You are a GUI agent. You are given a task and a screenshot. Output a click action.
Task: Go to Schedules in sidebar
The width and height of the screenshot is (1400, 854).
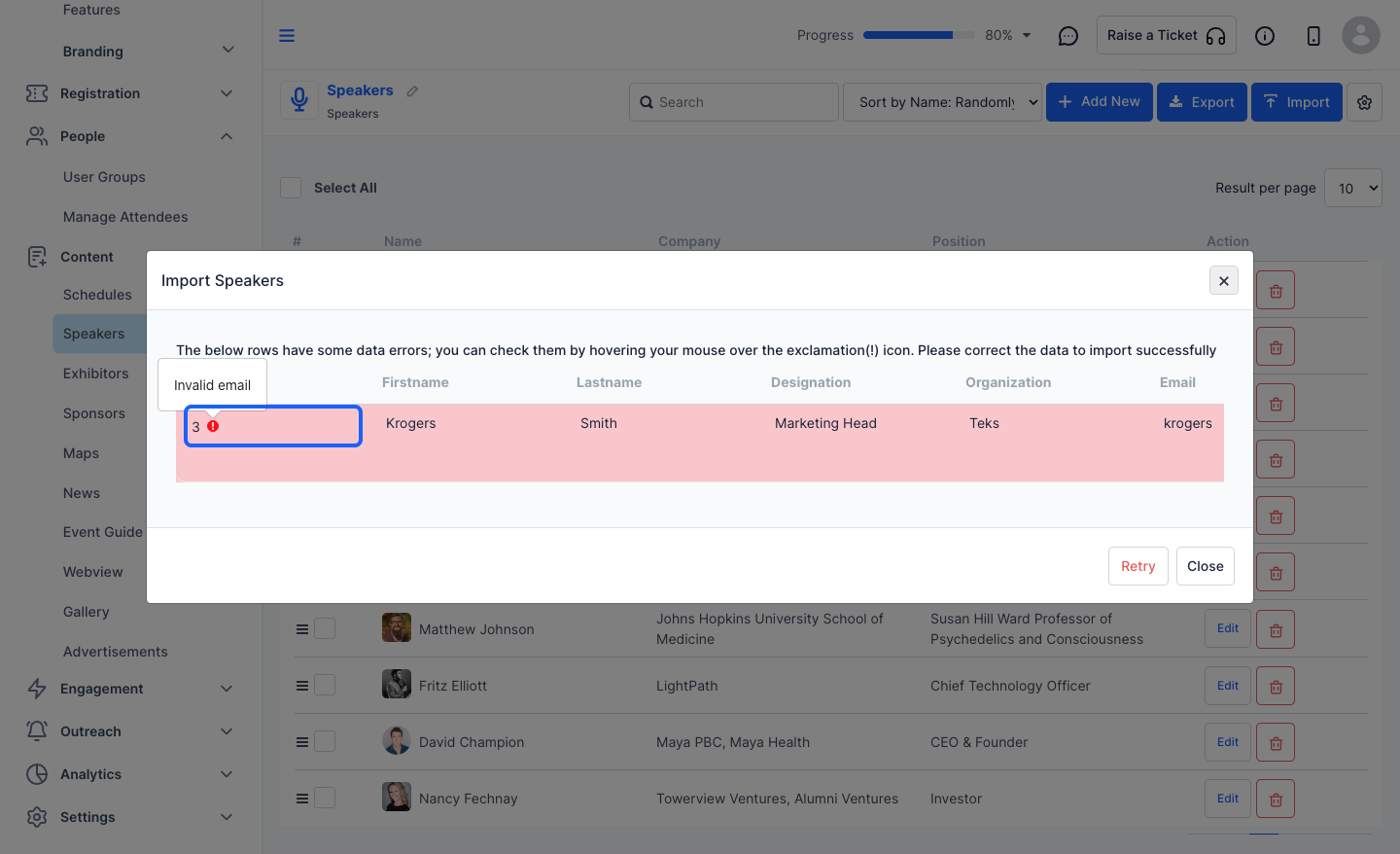tap(97, 295)
